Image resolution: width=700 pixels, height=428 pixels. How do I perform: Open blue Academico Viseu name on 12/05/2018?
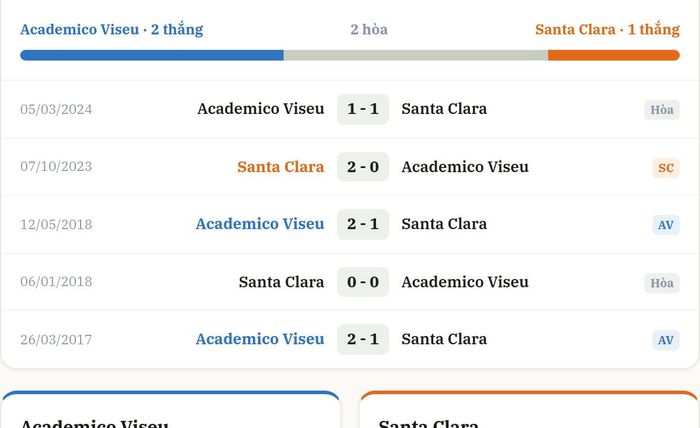(x=260, y=224)
